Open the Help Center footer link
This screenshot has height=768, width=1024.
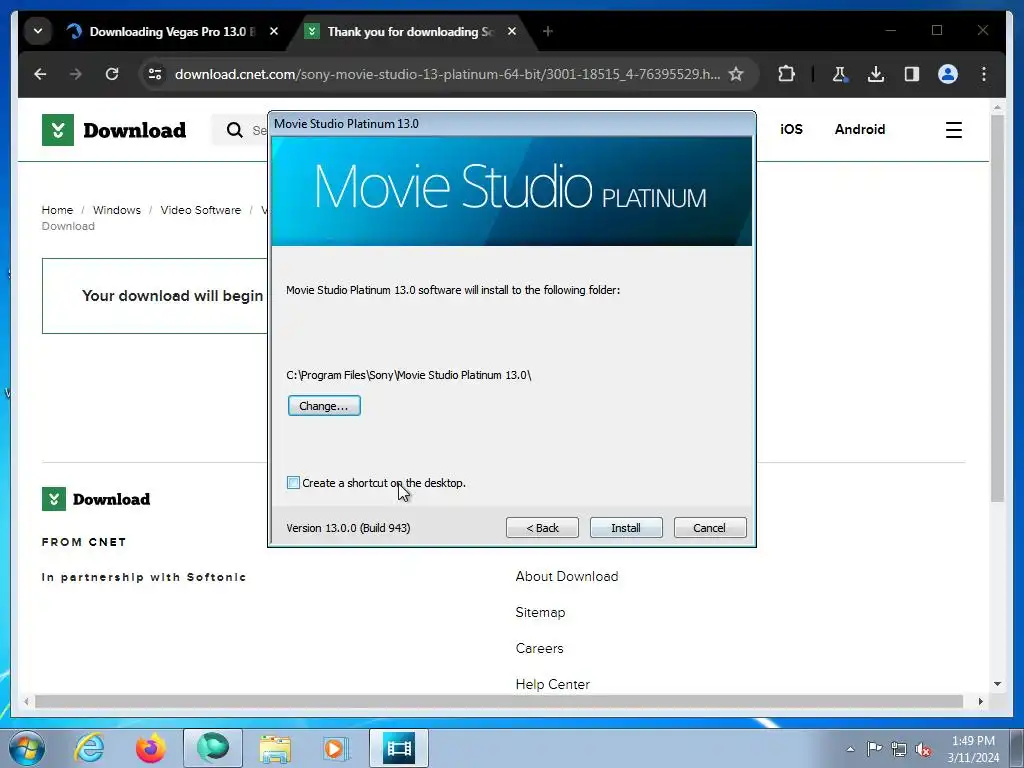[x=552, y=684]
